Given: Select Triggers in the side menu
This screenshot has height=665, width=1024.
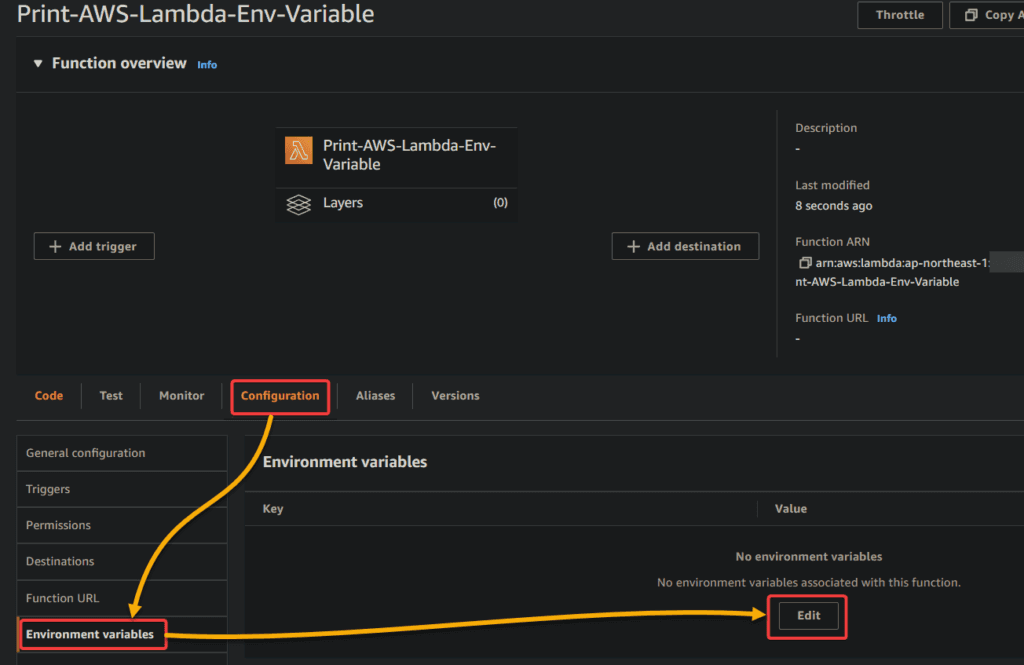Looking at the screenshot, I should 122,489.
